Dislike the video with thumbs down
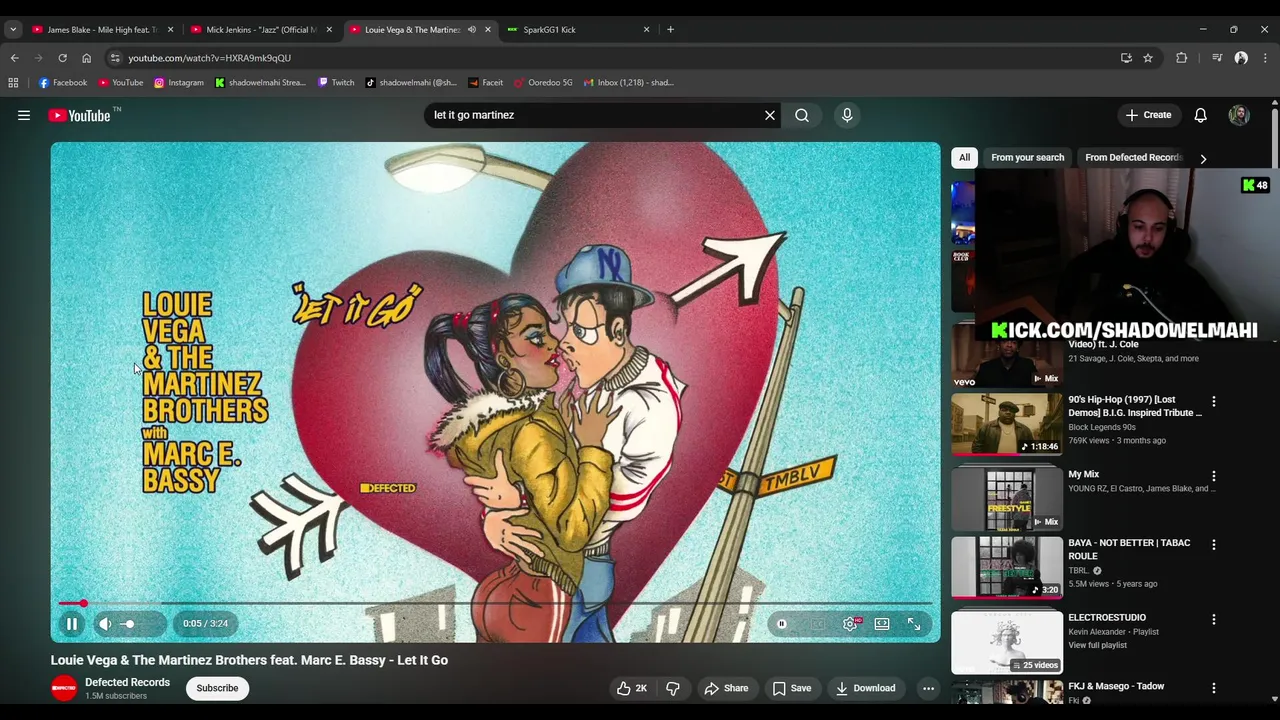 click(x=673, y=688)
